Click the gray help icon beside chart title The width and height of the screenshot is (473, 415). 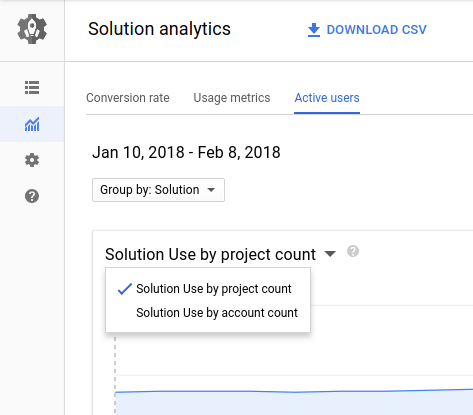[353, 251]
